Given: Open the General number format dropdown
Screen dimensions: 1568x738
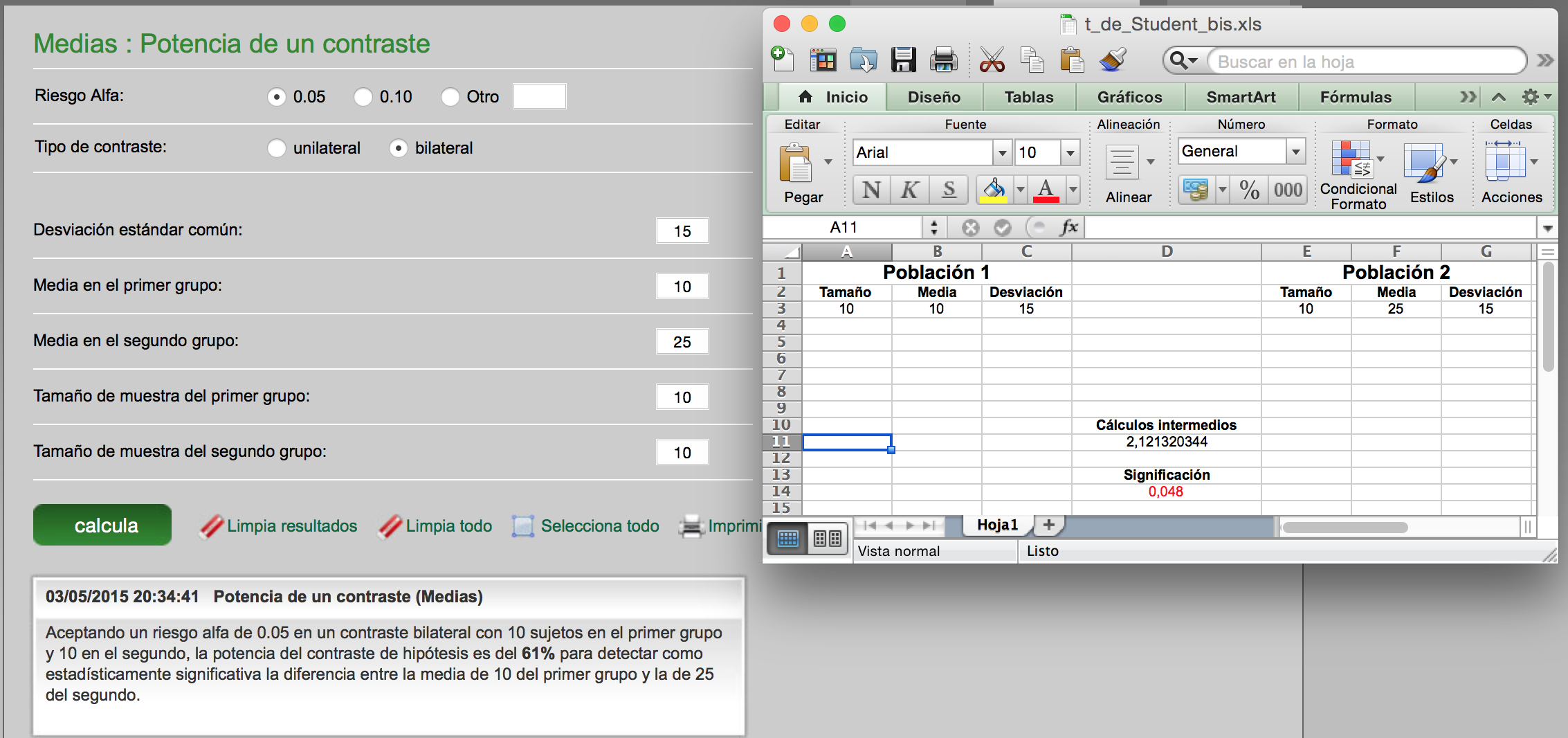Looking at the screenshot, I should (x=1295, y=151).
